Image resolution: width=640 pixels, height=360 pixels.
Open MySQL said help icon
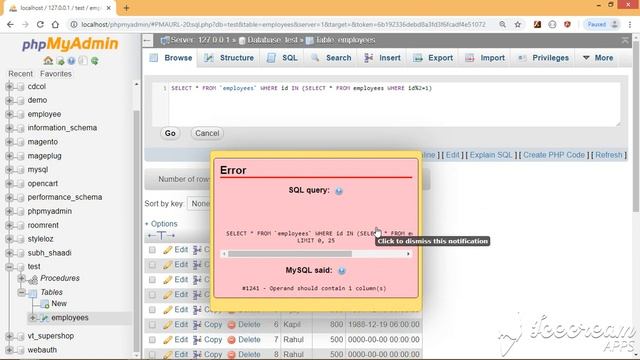pyautogui.click(x=342, y=271)
